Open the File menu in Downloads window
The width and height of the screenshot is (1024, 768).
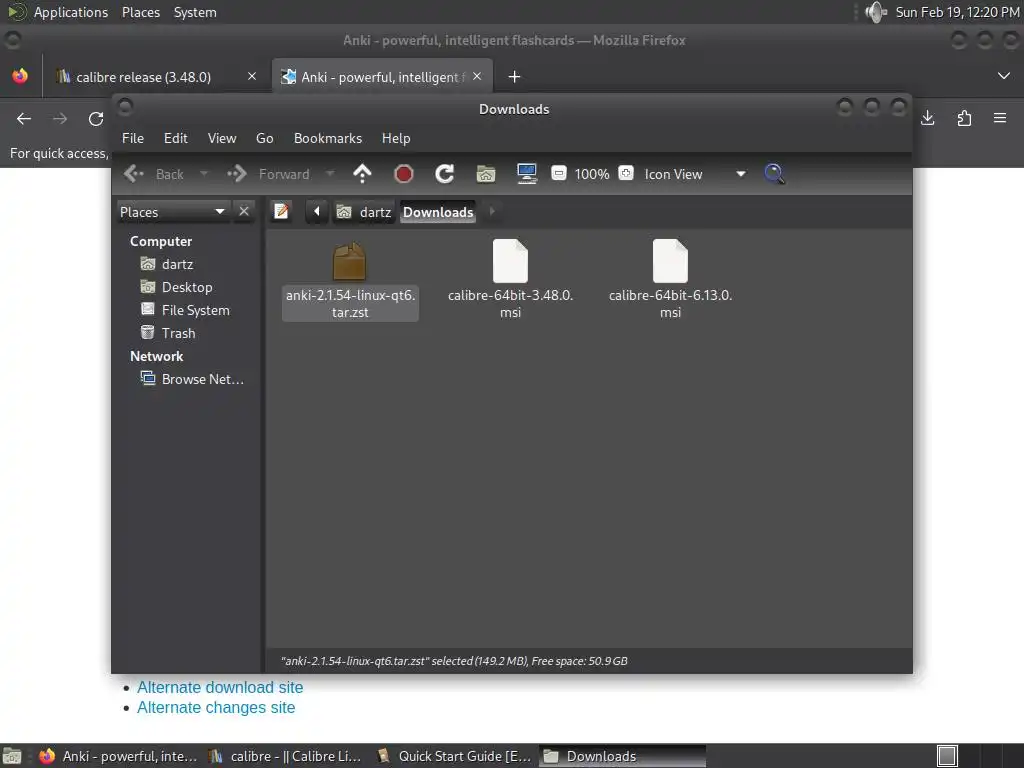tap(133, 138)
